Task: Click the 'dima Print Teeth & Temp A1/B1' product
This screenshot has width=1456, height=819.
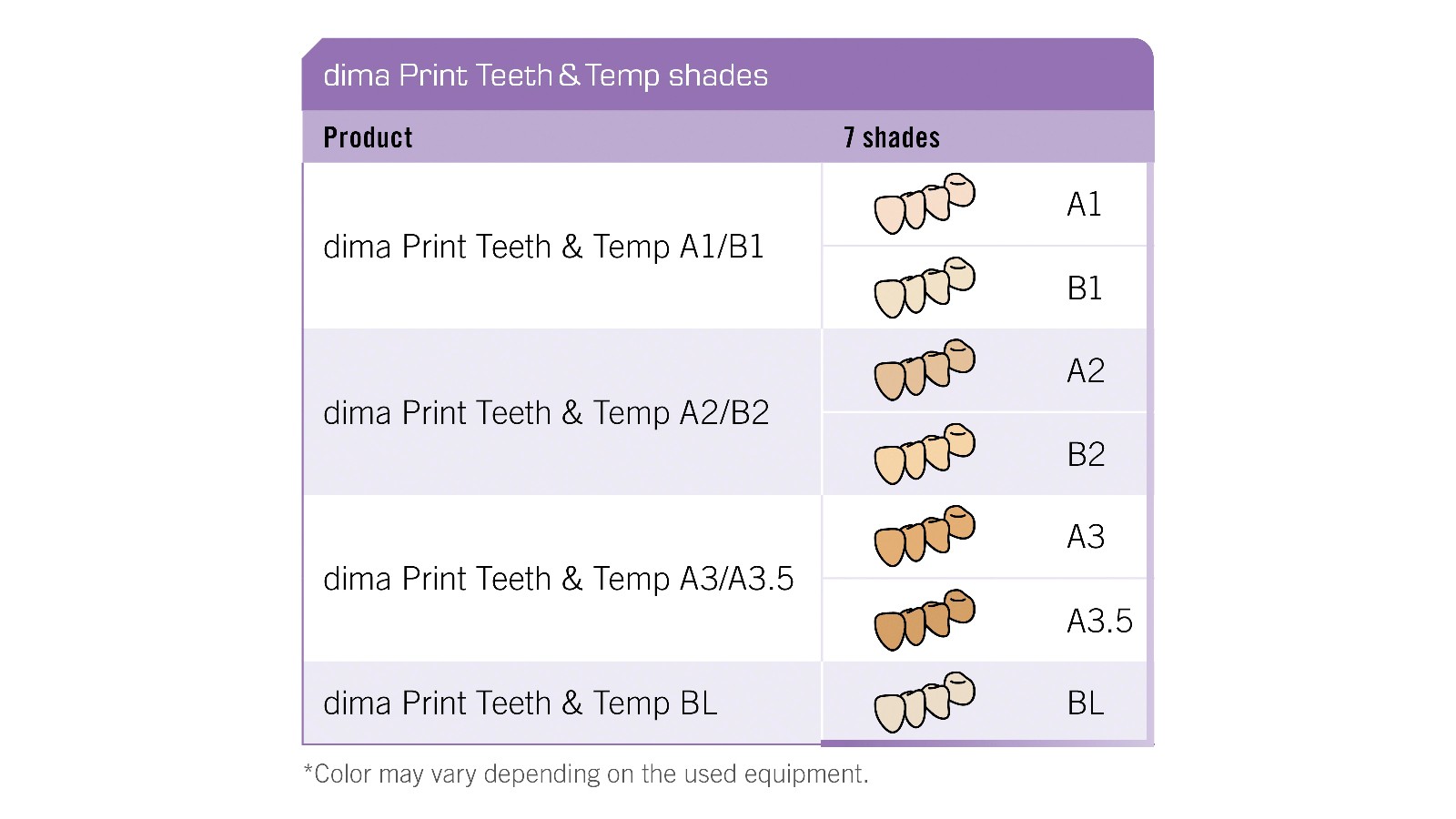Action: coord(543,247)
